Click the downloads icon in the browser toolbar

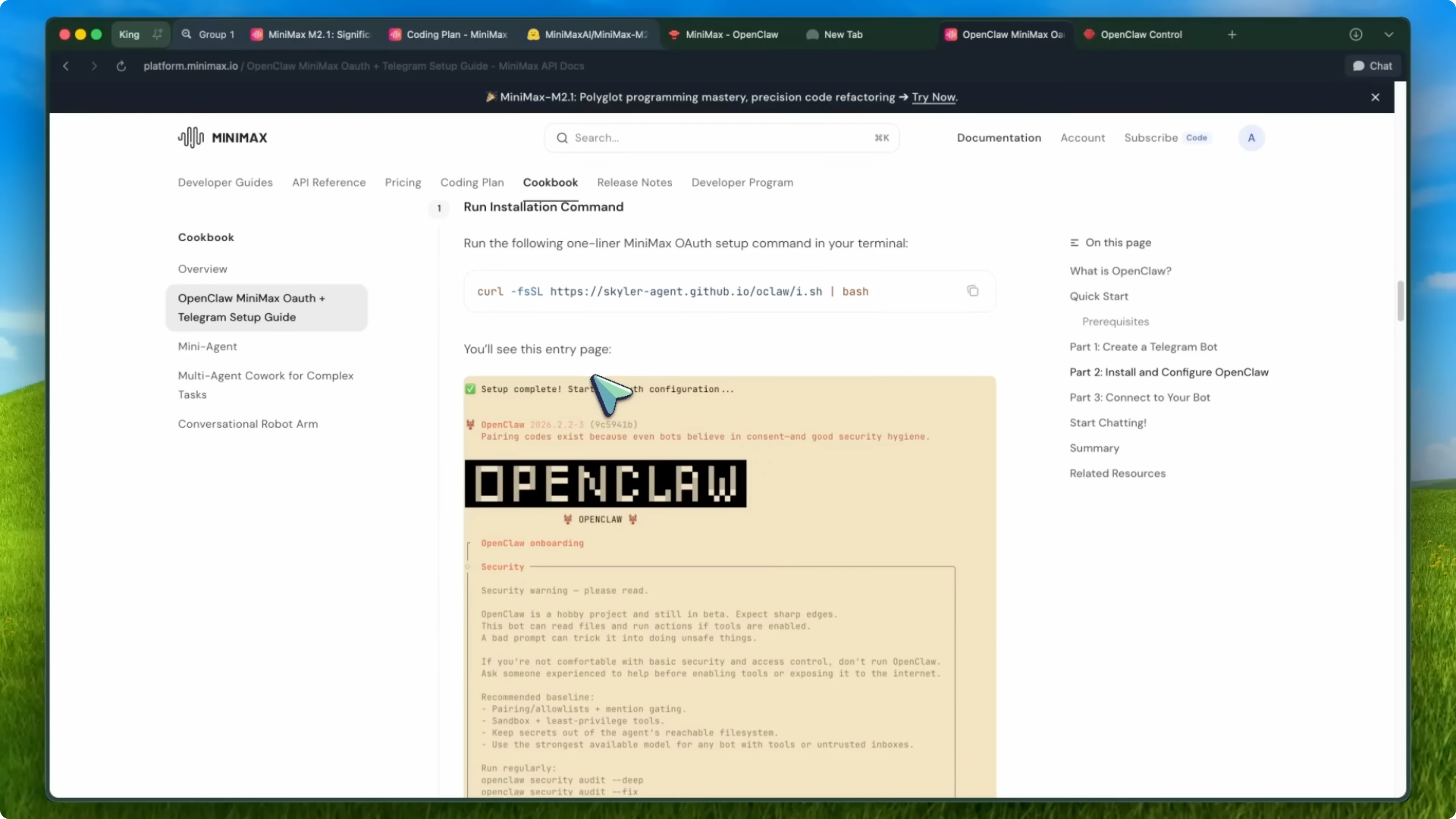1356,34
